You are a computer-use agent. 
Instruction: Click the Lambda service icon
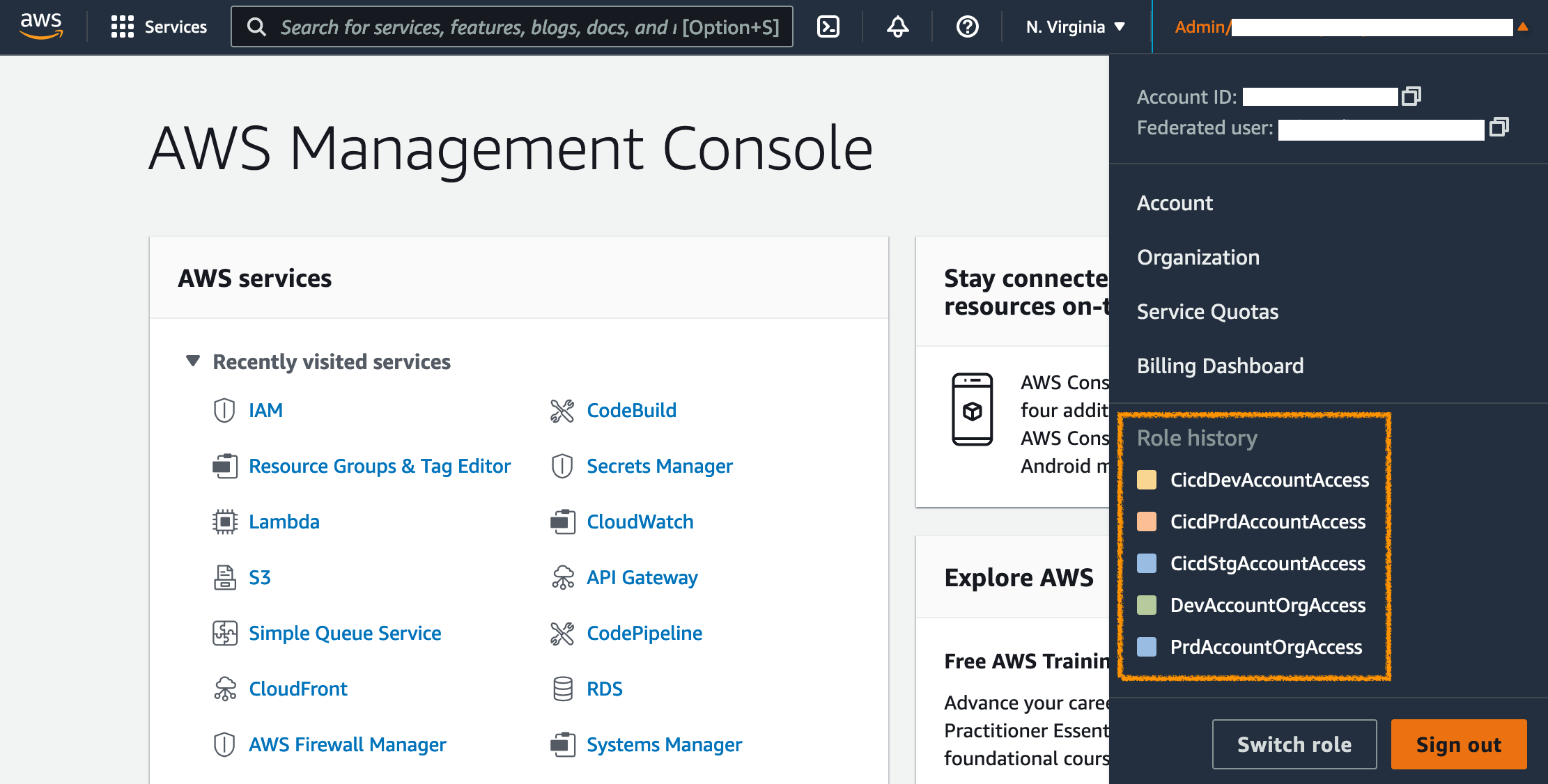[x=224, y=522]
